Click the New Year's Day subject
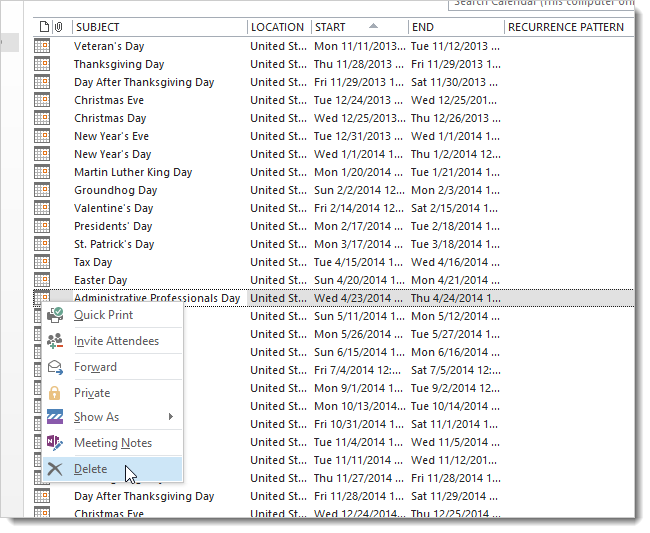Screen dimensions: 650x533 tap(113, 154)
